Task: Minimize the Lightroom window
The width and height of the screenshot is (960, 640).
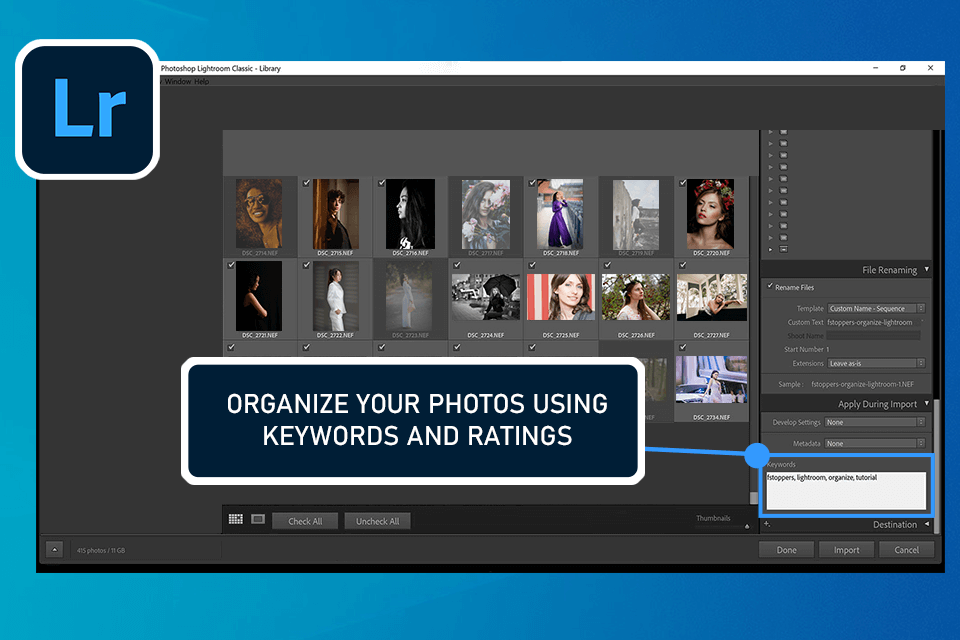Action: [876, 68]
